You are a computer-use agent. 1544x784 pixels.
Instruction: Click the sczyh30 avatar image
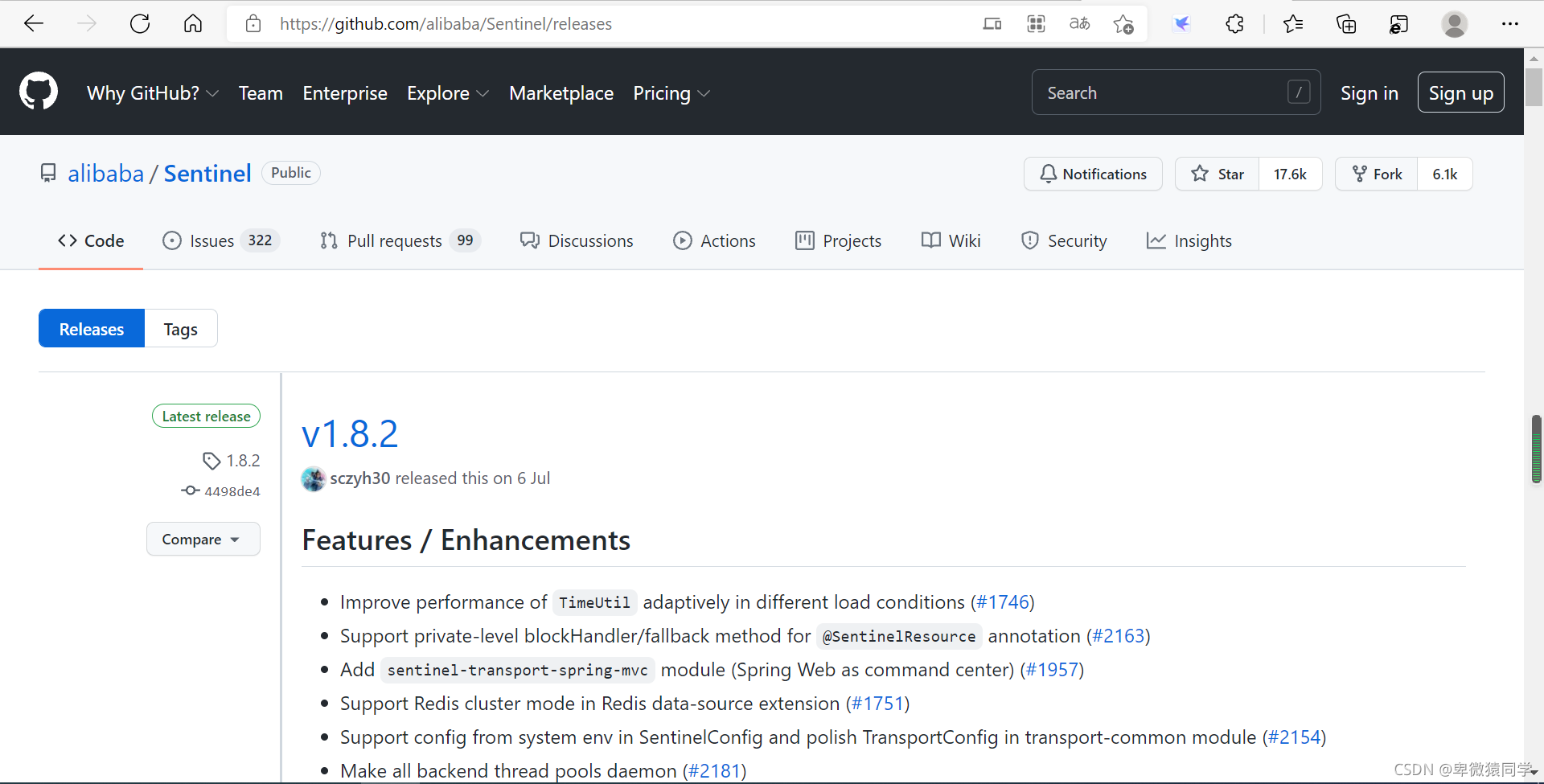(x=313, y=479)
